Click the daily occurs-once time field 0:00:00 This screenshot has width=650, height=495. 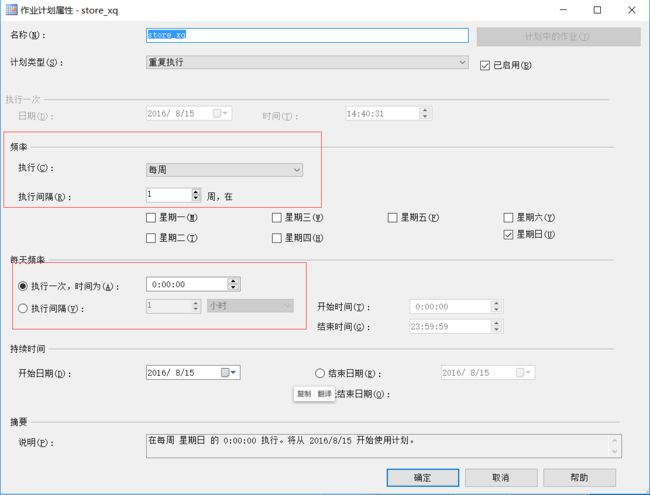tap(187, 284)
